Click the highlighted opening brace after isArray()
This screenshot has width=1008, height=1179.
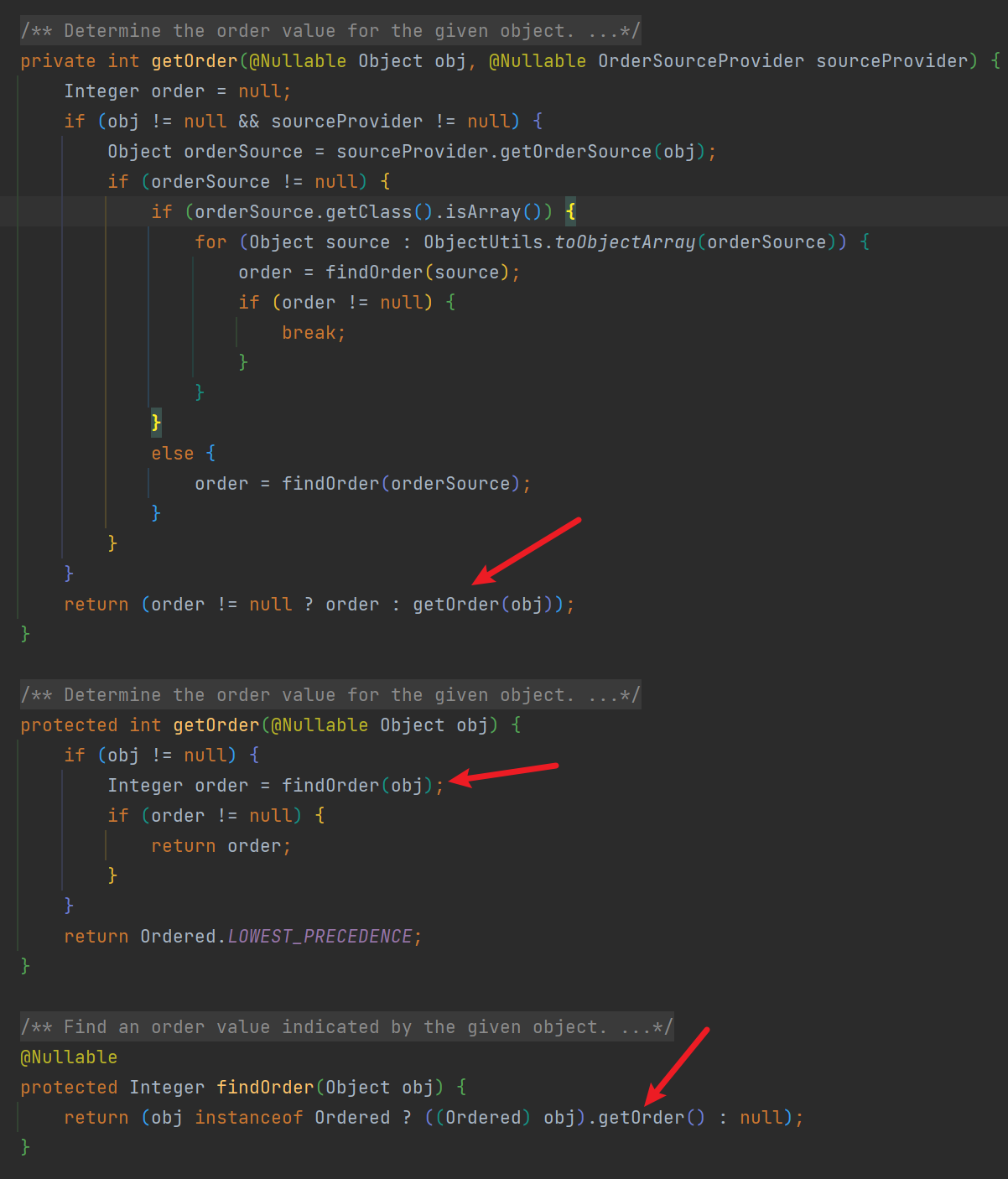click(x=570, y=212)
